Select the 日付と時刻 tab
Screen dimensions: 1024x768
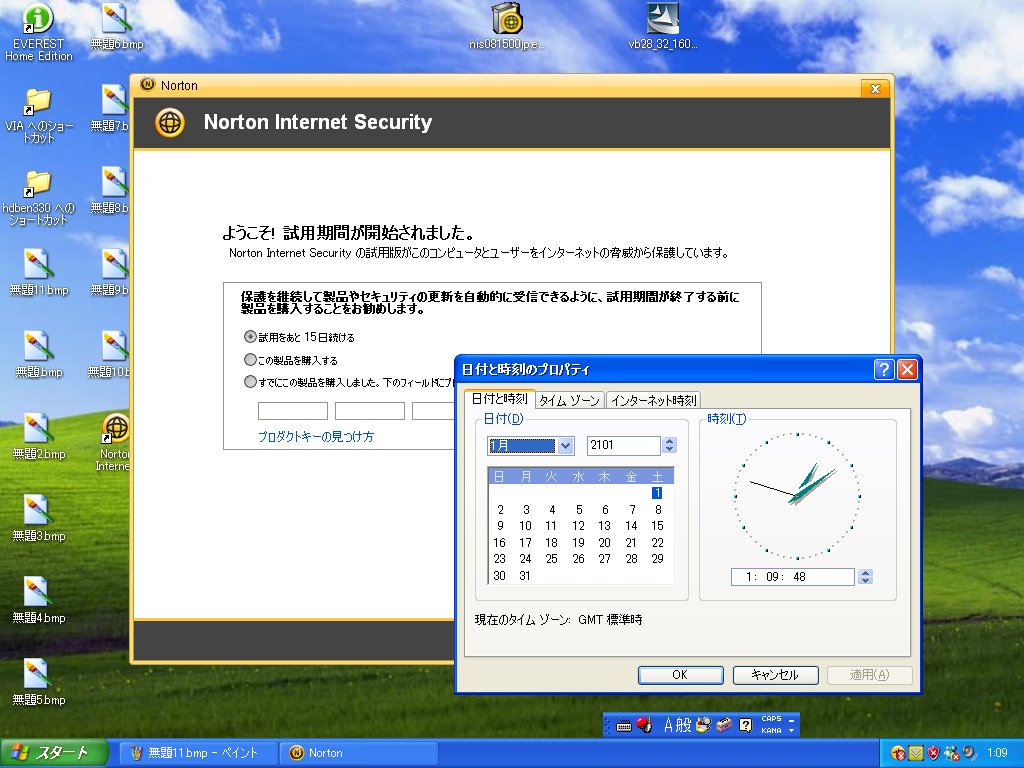(500, 398)
